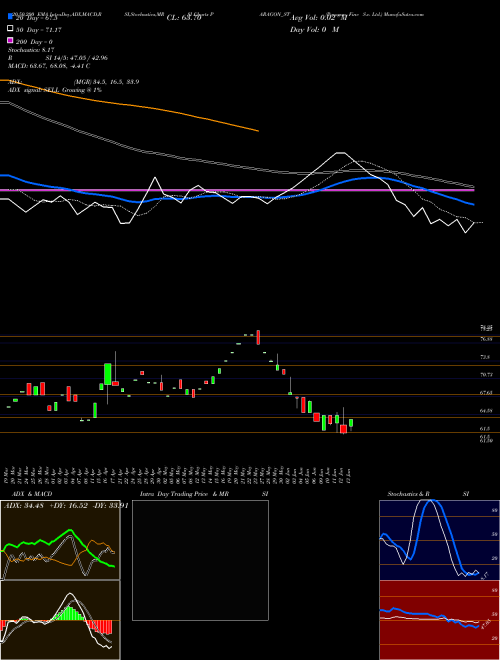Click the ADX chart panel with green line
The height and width of the screenshot is (660, 500).
click(x=60, y=540)
